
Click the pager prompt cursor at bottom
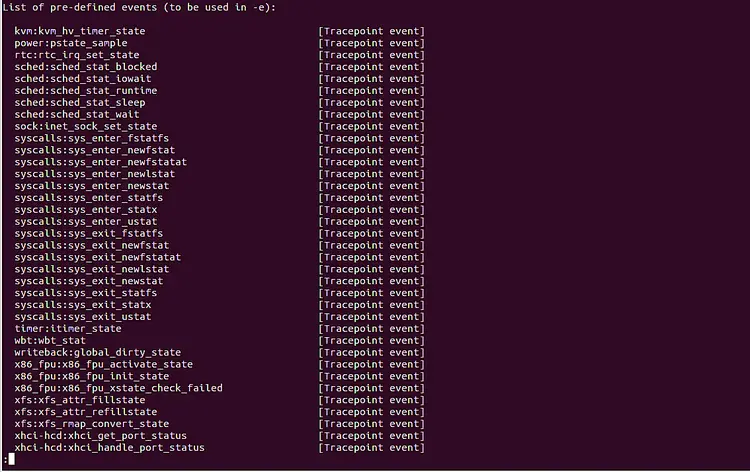11,460
